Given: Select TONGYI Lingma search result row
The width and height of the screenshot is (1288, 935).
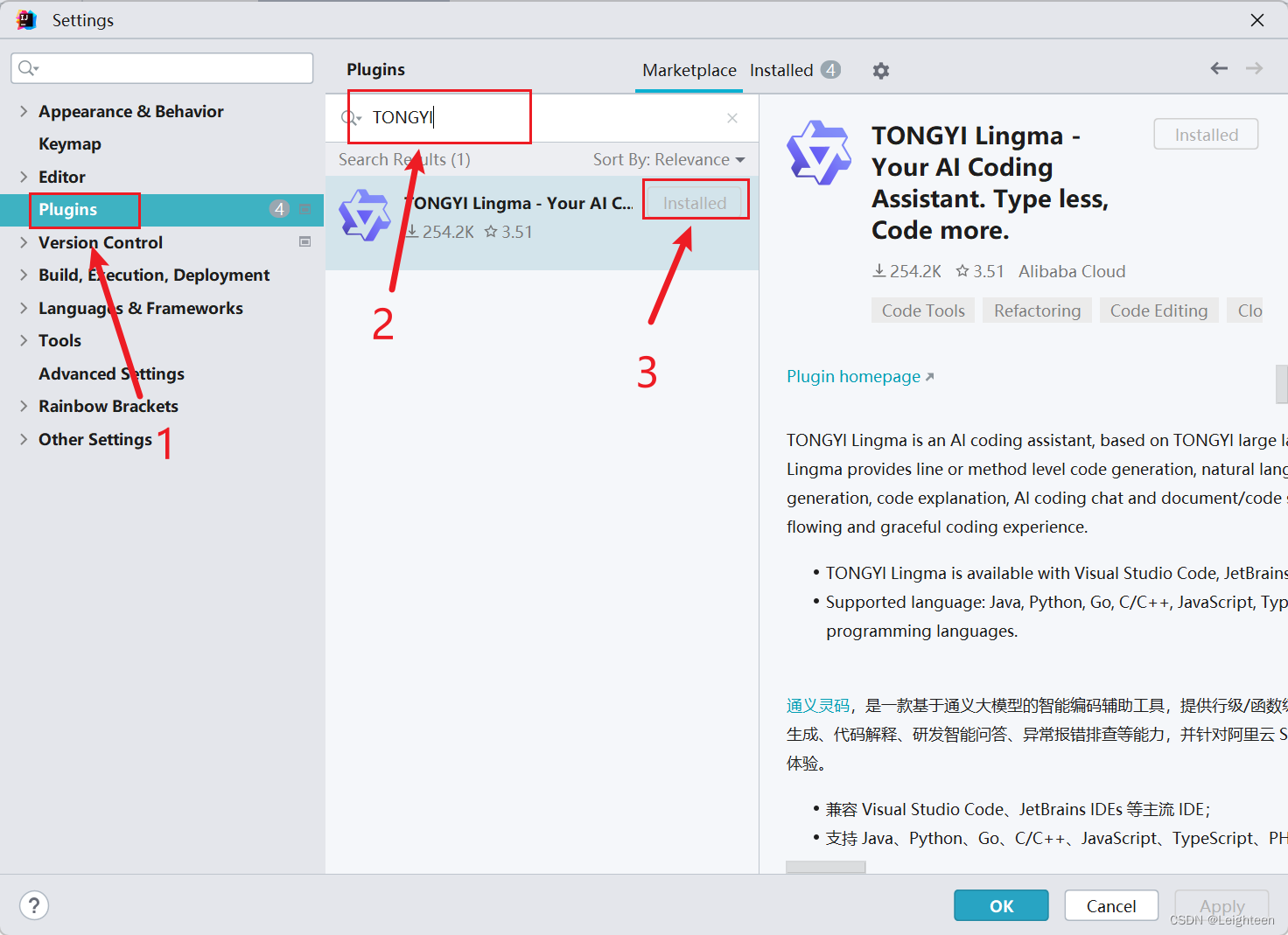Looking at the screenshot, I should (x=542, y=222).
